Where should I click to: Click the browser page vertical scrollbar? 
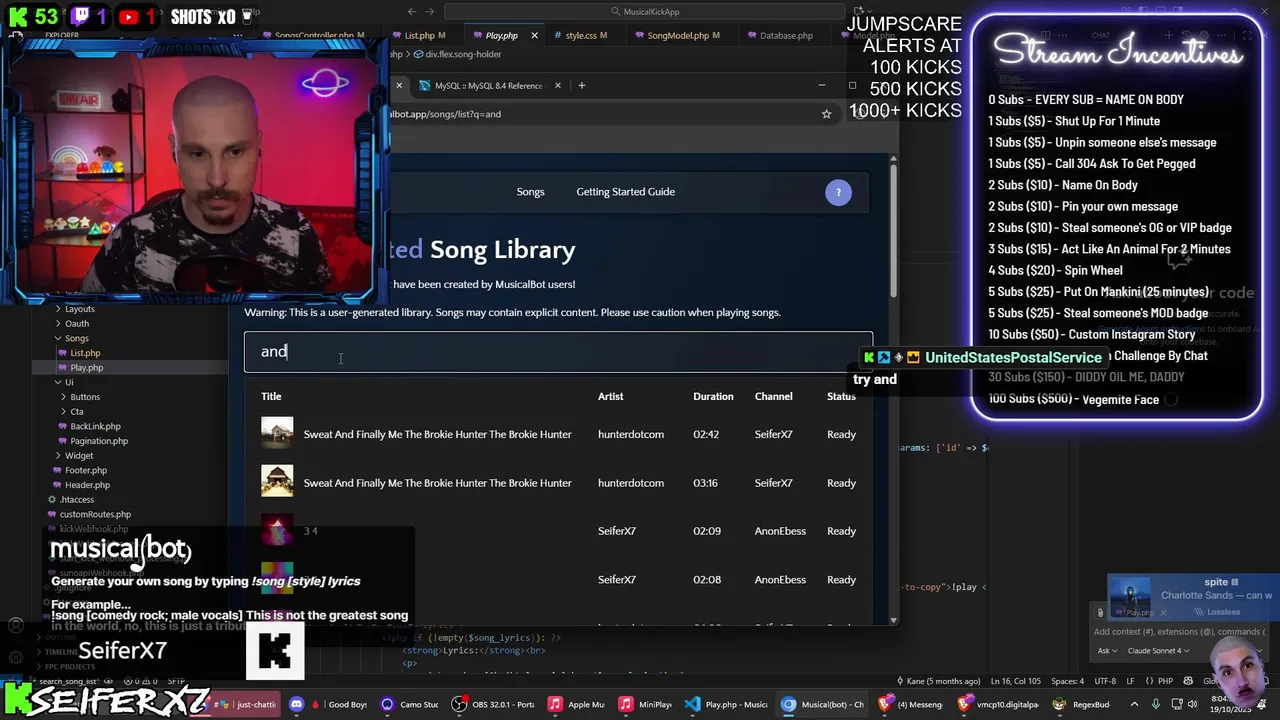(893, 230)
